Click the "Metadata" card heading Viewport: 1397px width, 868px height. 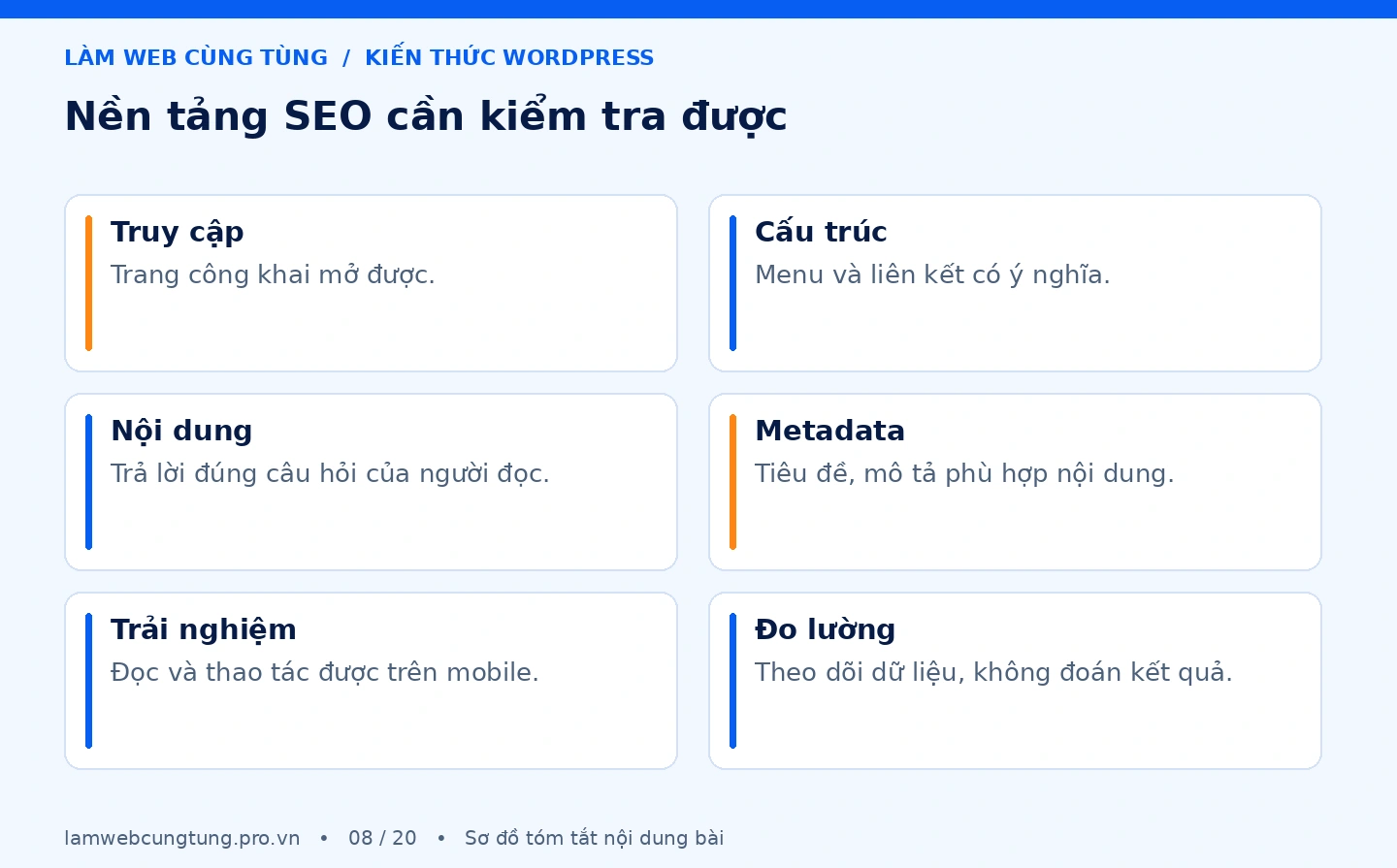[829, 431]
